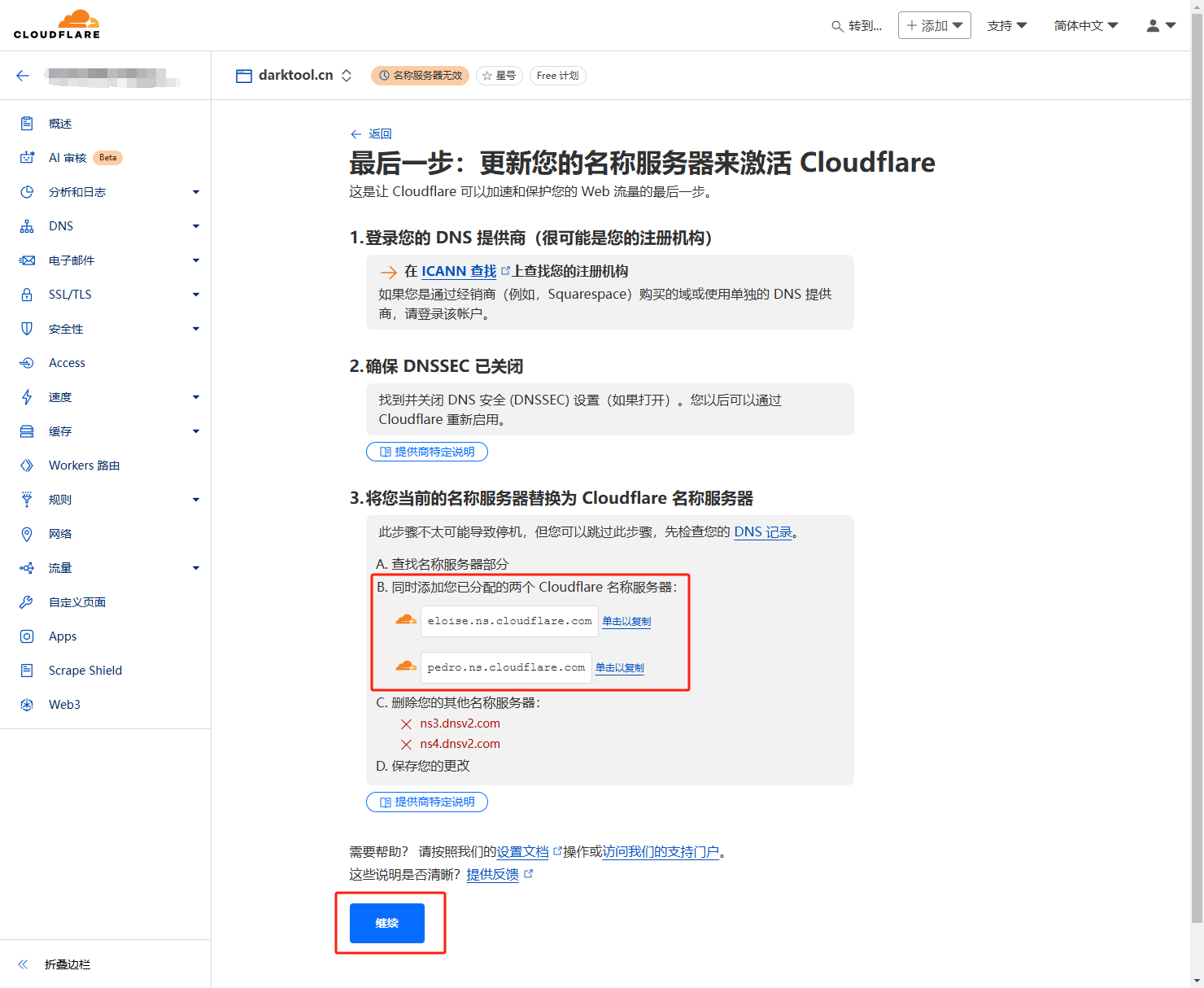This screenshot has height=988, width=1204.
Task: Open 概述 overview icon in sidebar
Action: (27, 124)
